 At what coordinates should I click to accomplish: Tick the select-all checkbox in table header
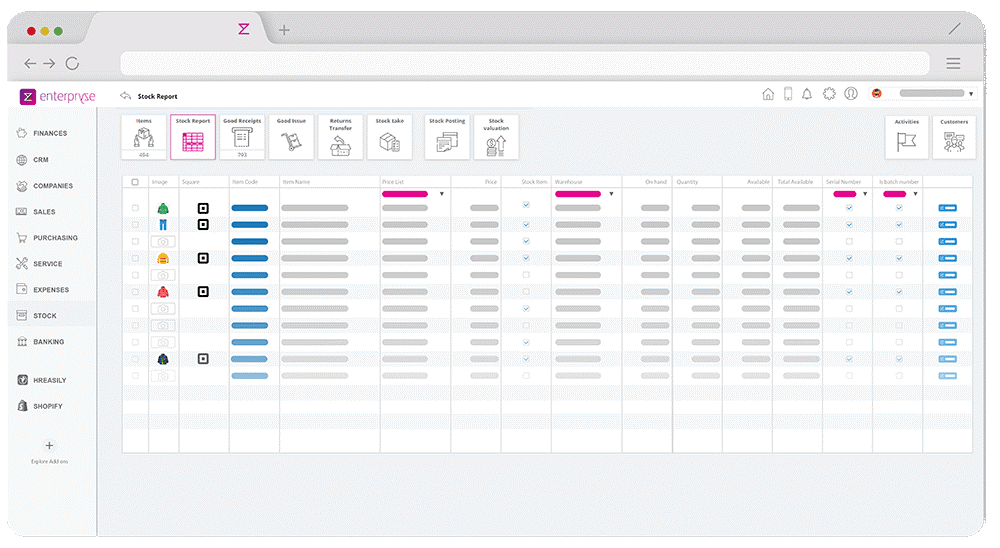point(135,182)
